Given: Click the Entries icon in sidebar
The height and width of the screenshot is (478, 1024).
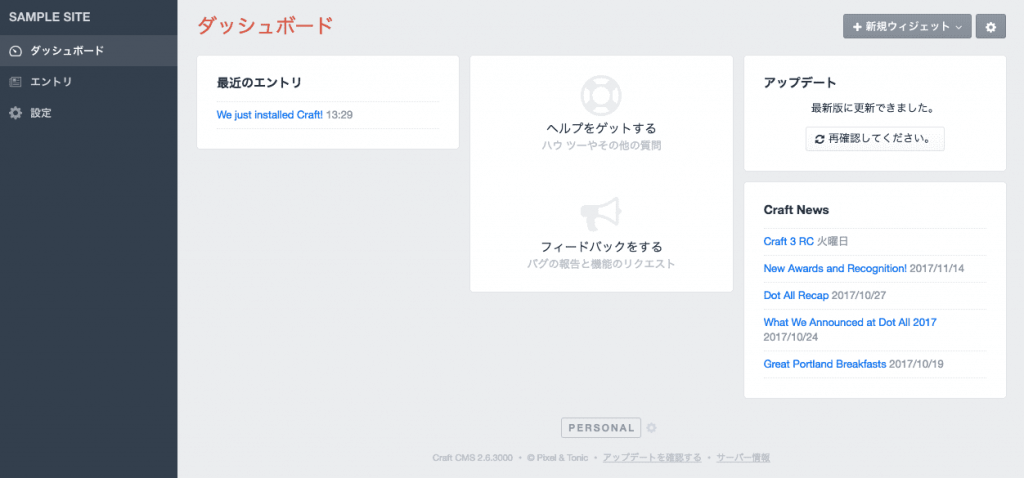Looking at the screenshot, I should 15,81.
